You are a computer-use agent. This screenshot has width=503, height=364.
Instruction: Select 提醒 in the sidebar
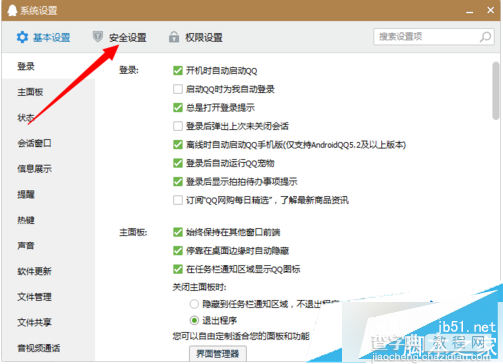pyautogui.click(x=49, y=194)
